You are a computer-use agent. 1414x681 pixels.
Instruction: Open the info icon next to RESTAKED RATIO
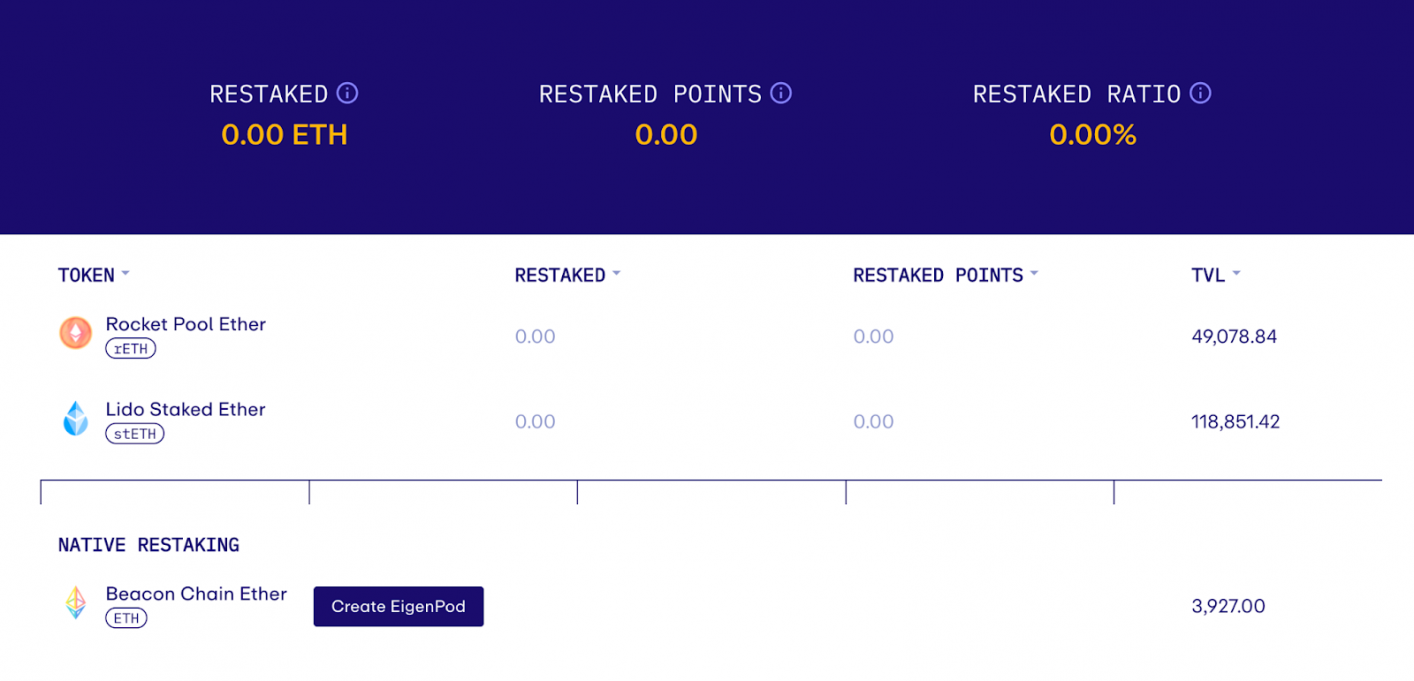point(1200,93)
